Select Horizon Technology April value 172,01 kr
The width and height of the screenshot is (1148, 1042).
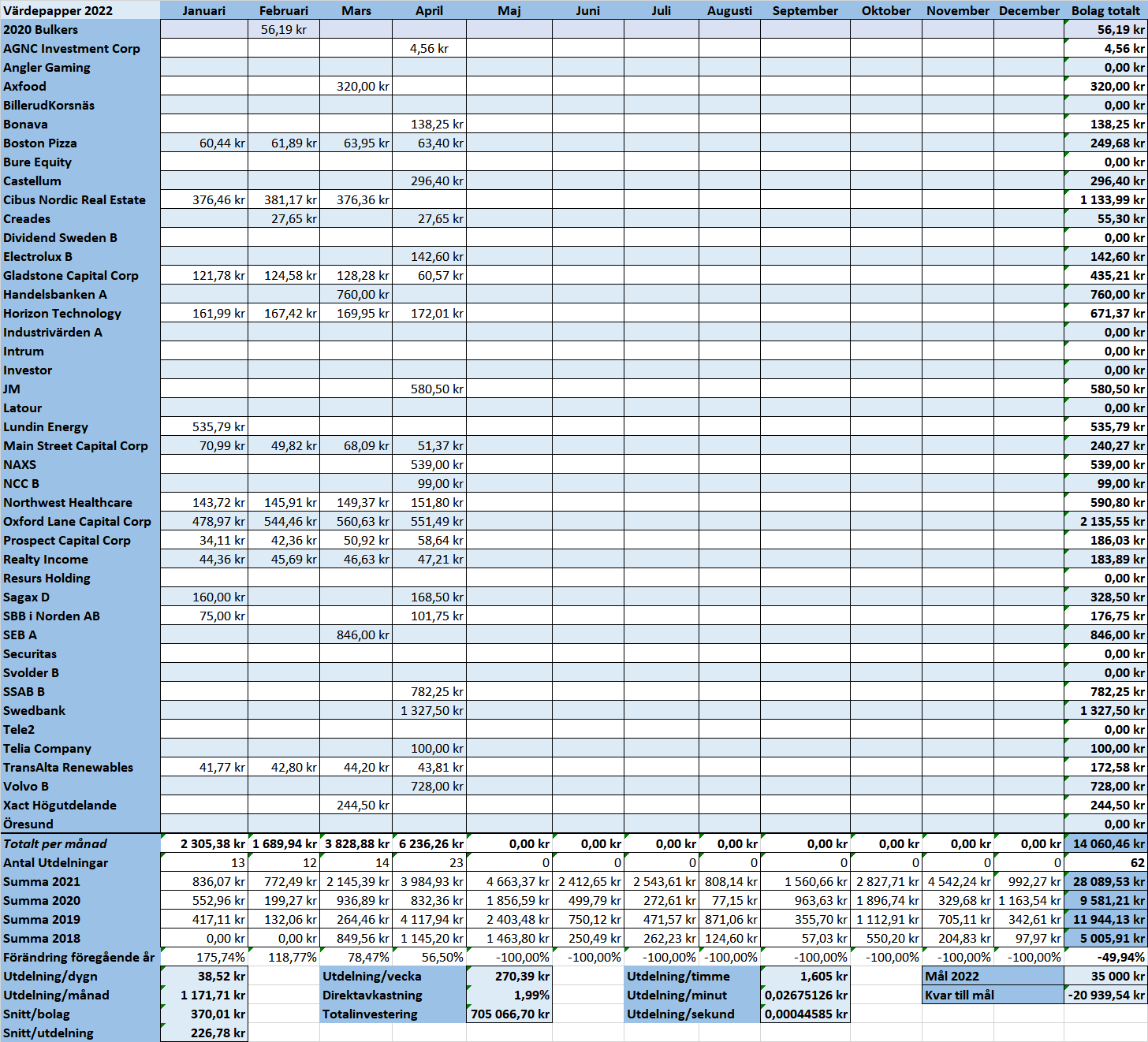click(x=429, y=313)
